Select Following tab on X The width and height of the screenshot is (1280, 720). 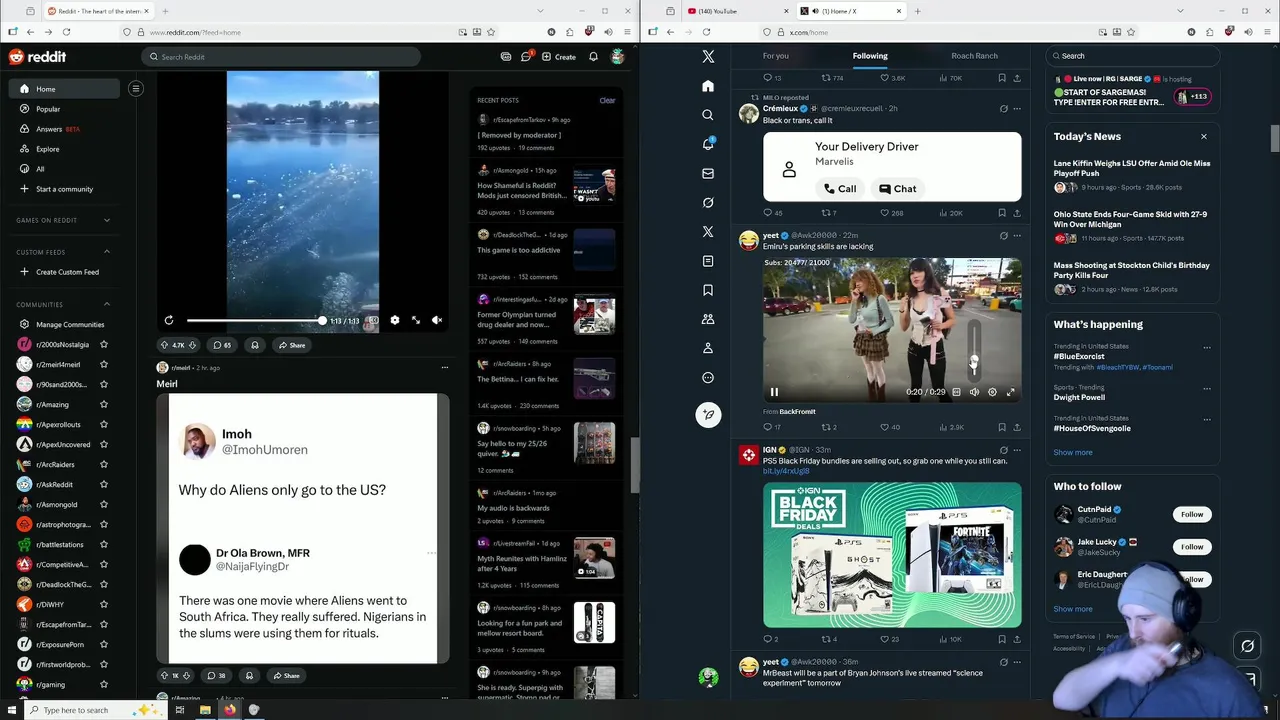pyautogui.click(x=870, y=56)
